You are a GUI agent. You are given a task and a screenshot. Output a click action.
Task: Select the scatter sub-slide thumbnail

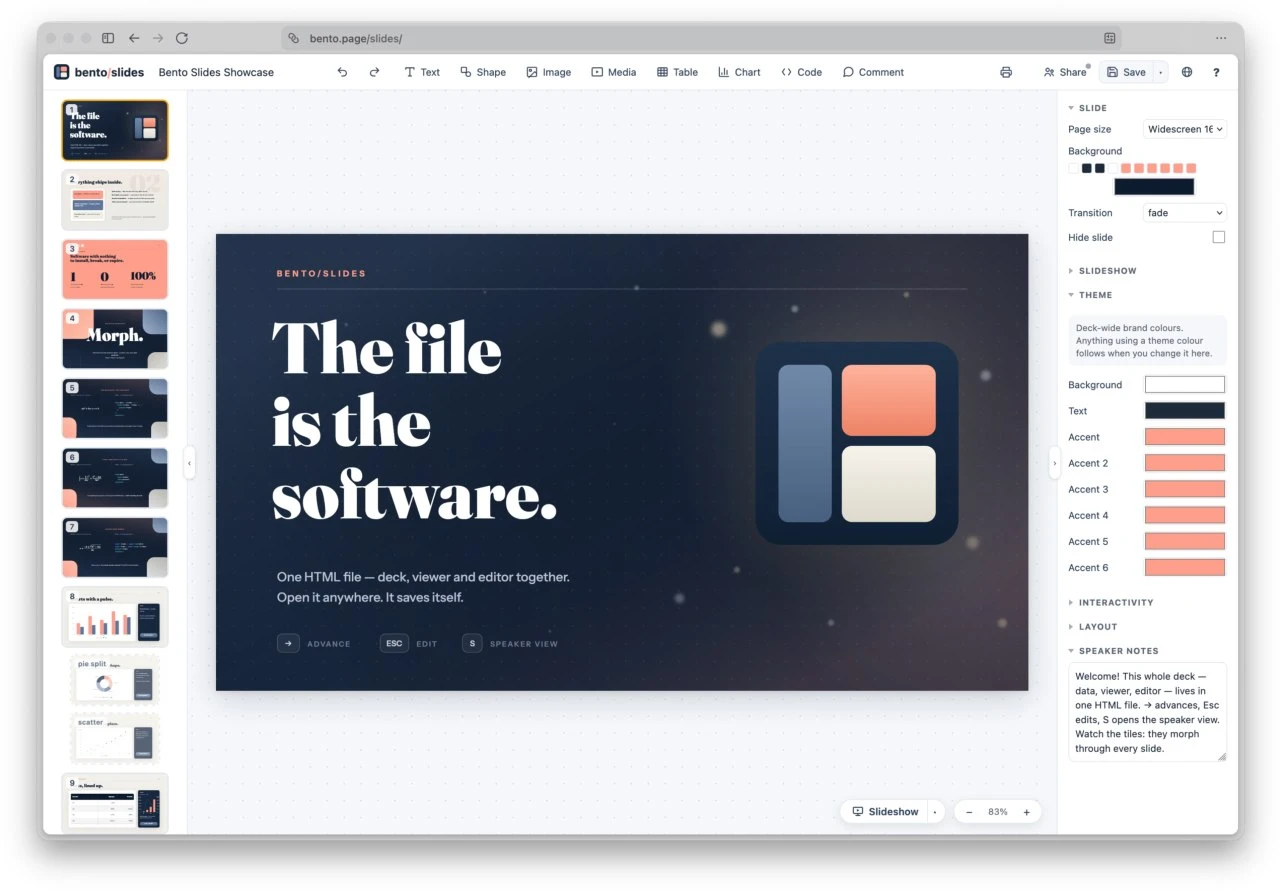[x=115, y=738]
